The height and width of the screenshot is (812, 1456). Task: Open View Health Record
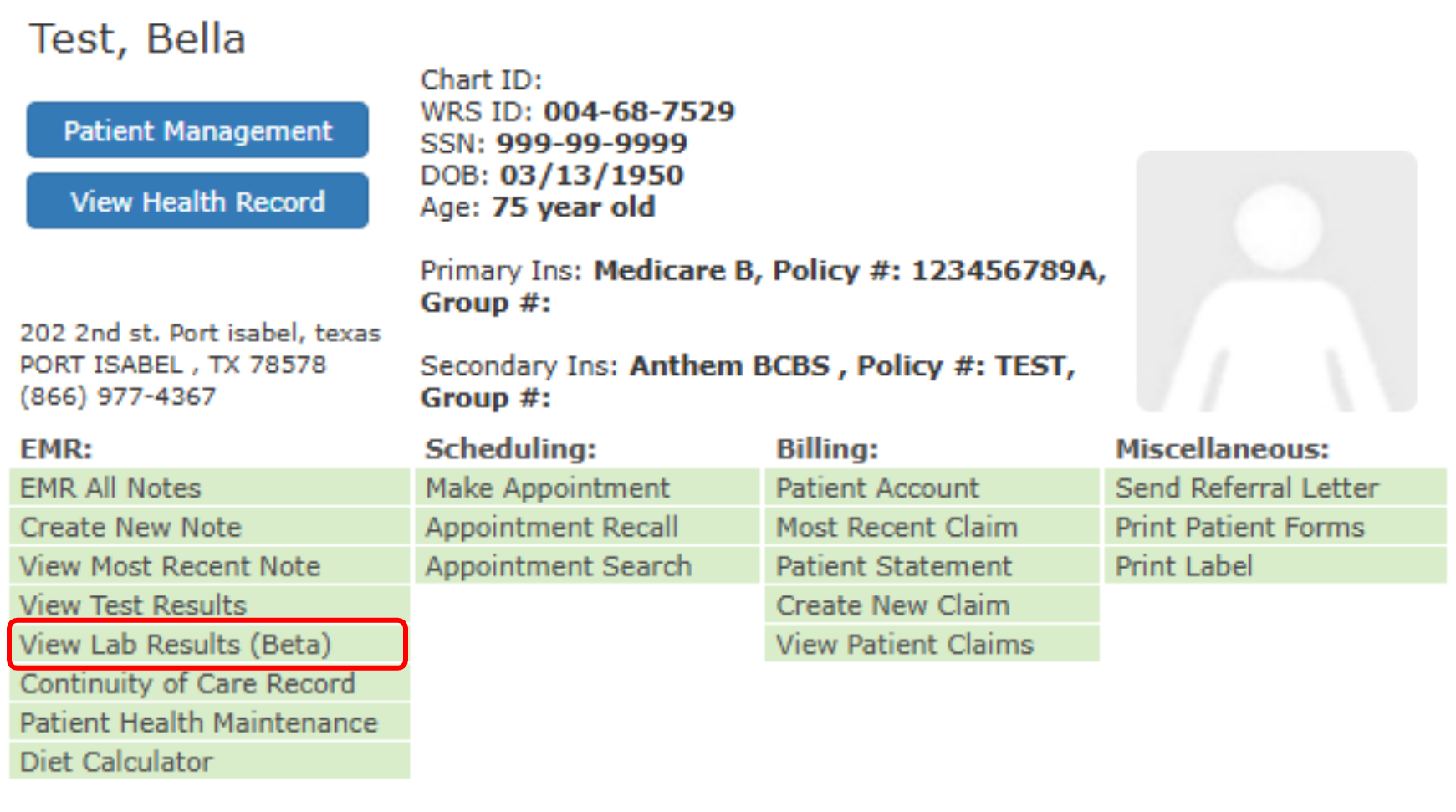click(197, 202)
